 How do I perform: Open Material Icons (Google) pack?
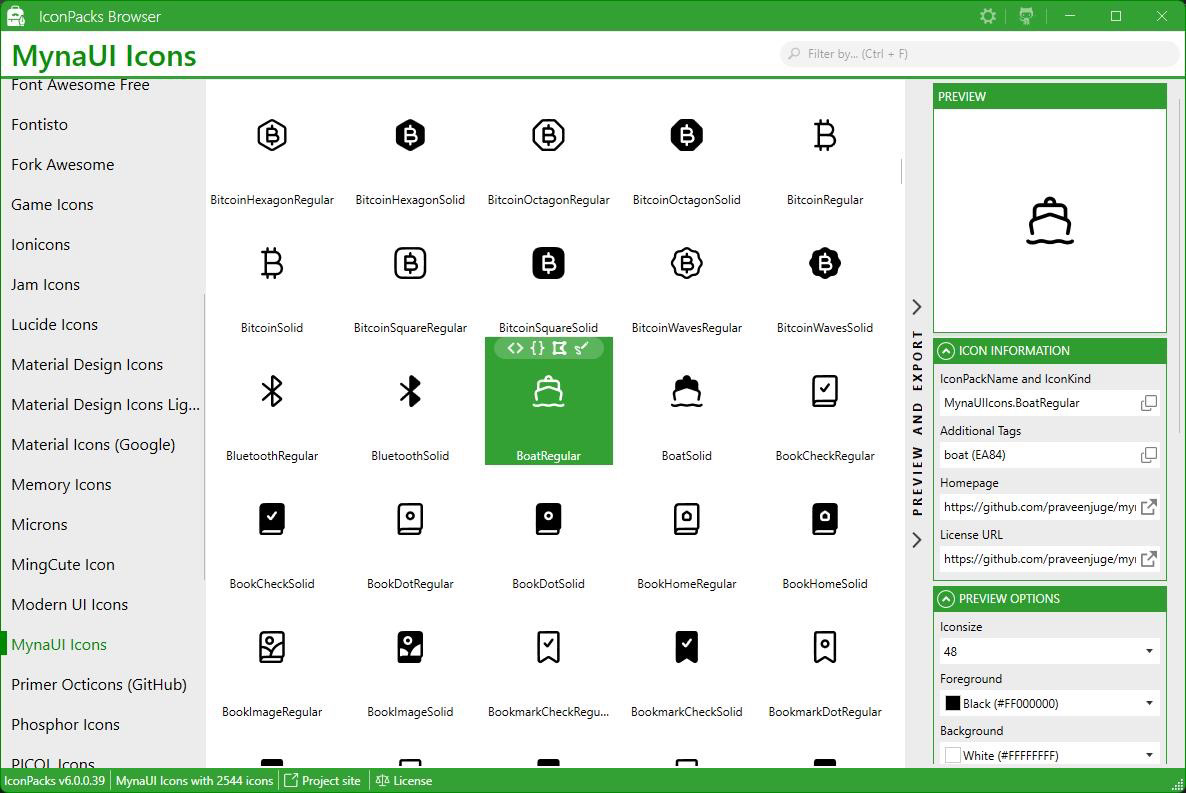tap(93, 445)
